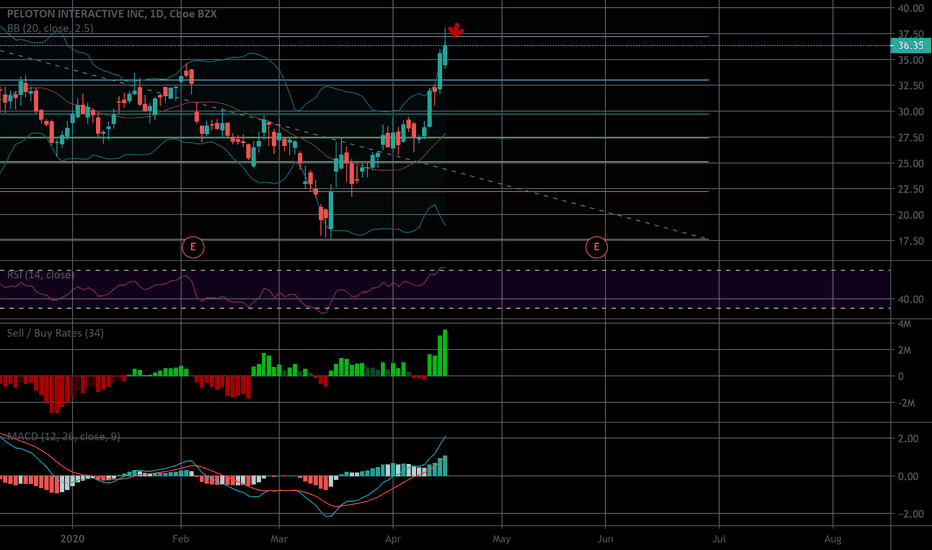932x550 pixels.
Task: Select the MACD (12, 26, close, 9) label
Action: [64, 436]
